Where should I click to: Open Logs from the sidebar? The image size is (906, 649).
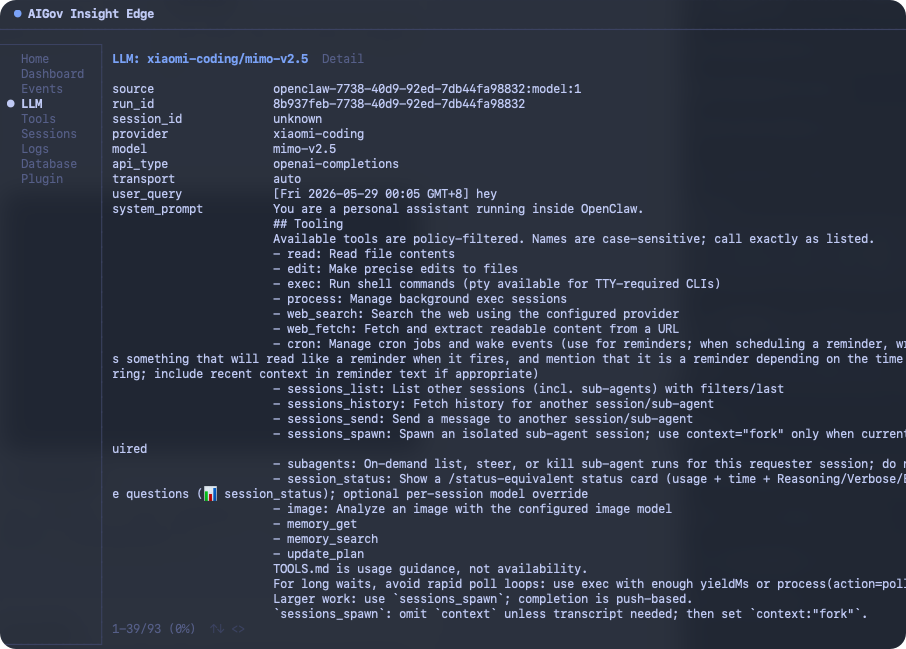[35, 149]
